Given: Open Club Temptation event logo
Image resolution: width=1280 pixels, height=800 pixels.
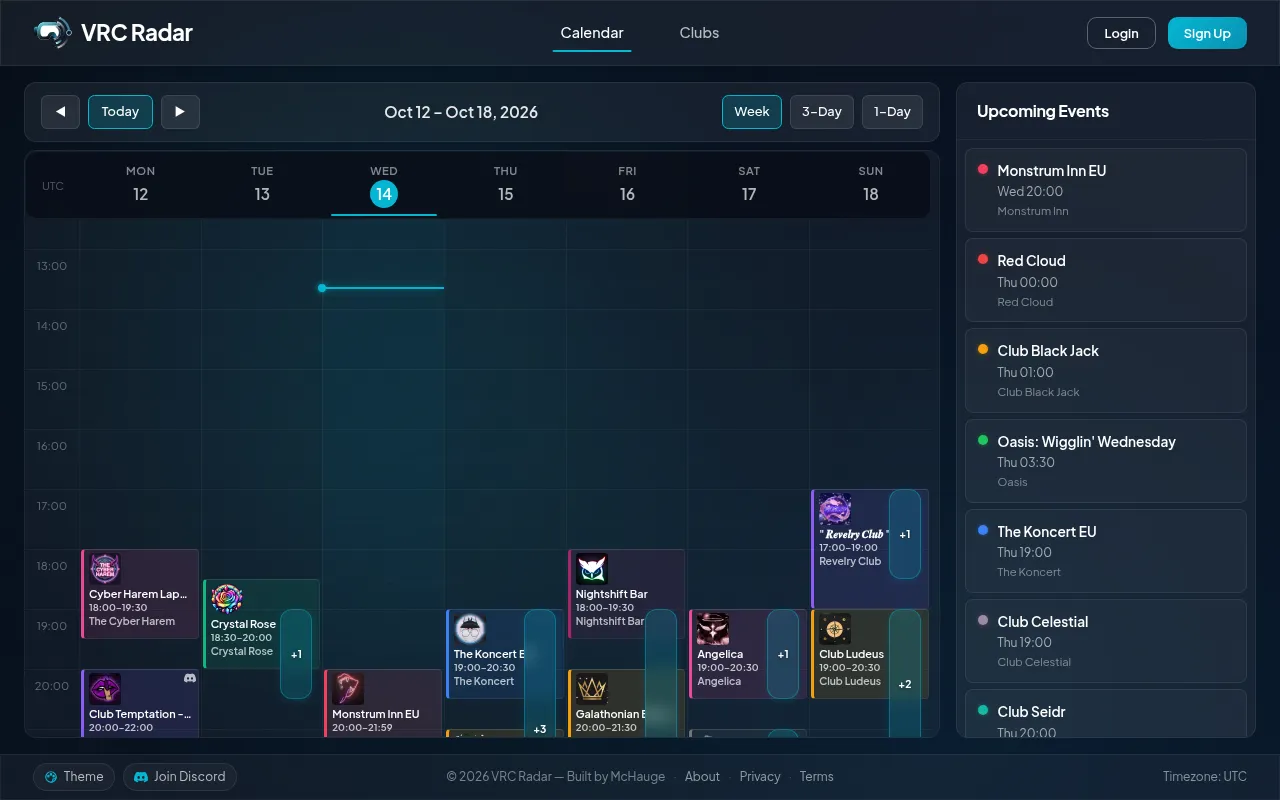Looking at the screenshot, I should 105,690.
